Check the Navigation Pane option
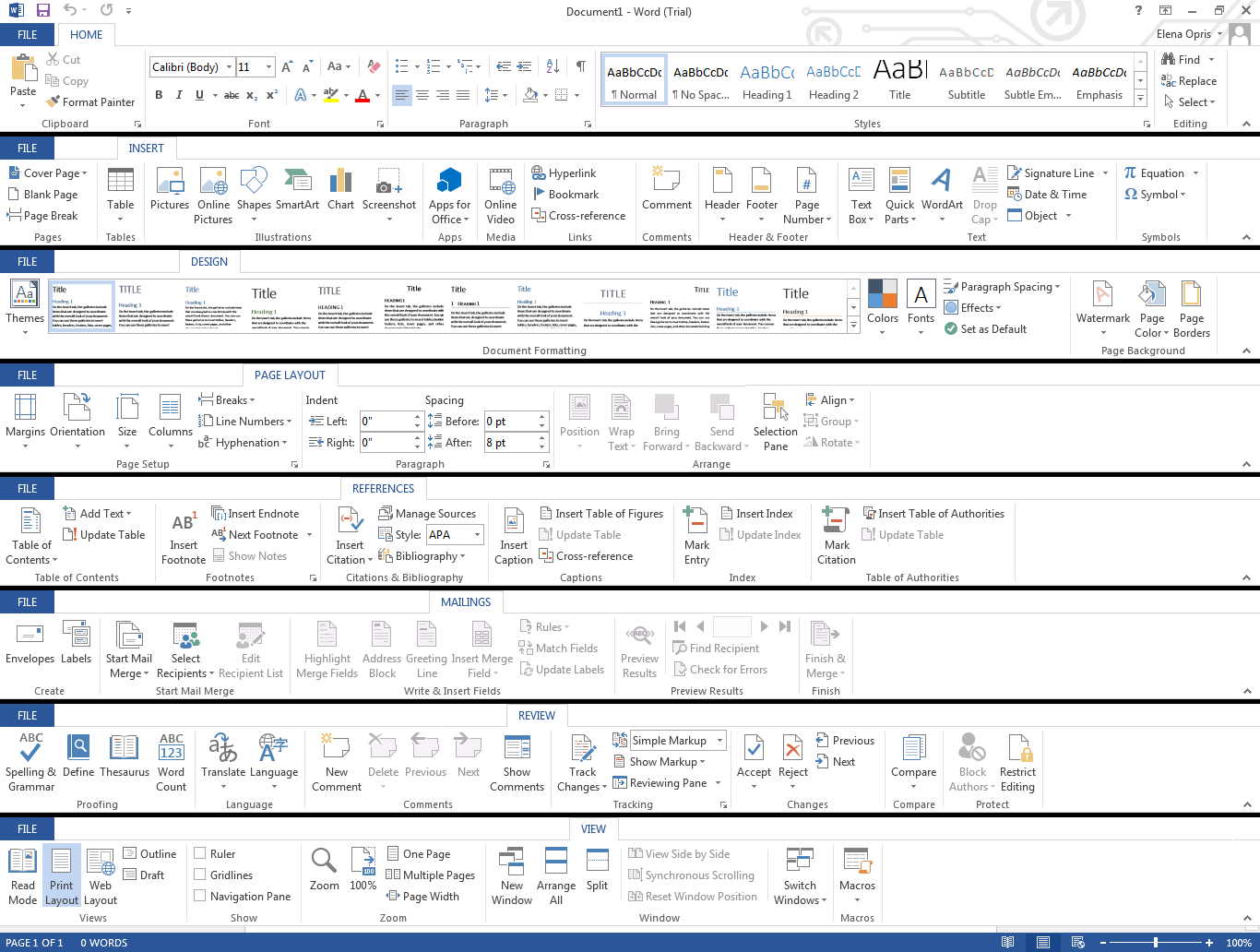 pos(200,897)
